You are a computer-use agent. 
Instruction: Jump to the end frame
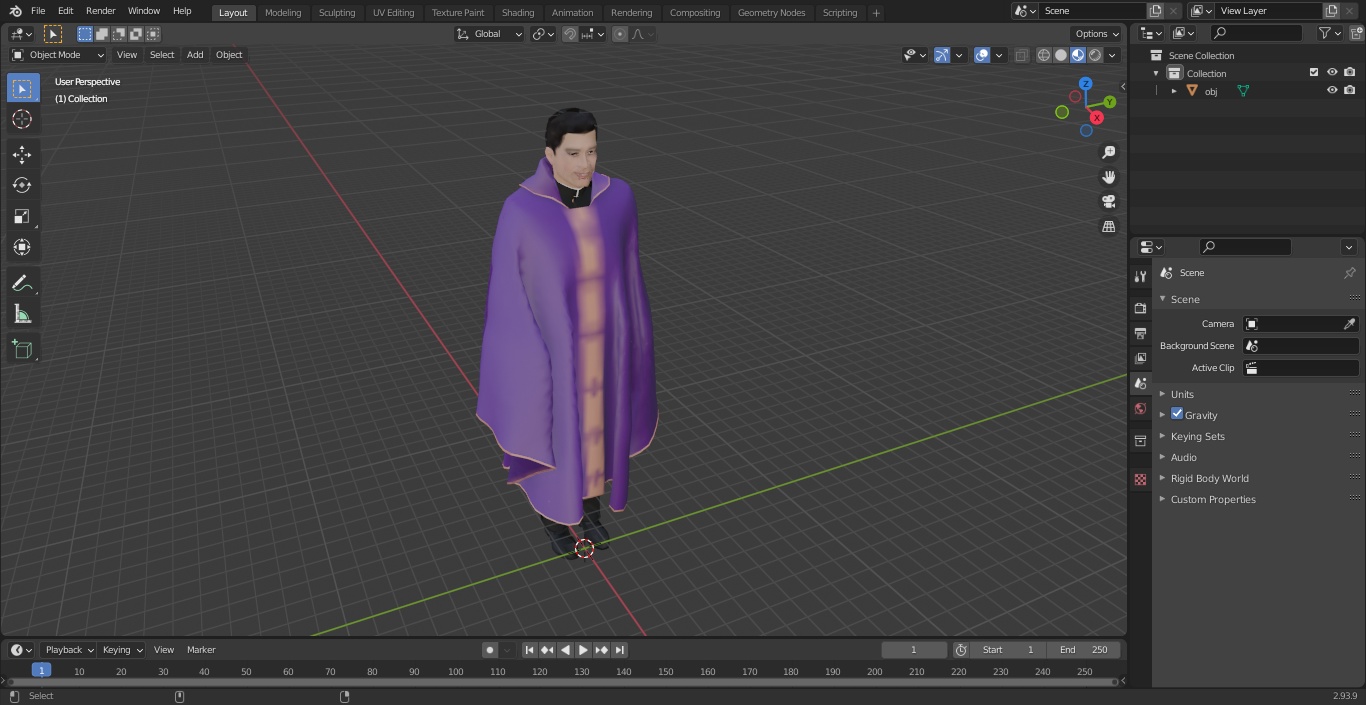coord(619,649)
